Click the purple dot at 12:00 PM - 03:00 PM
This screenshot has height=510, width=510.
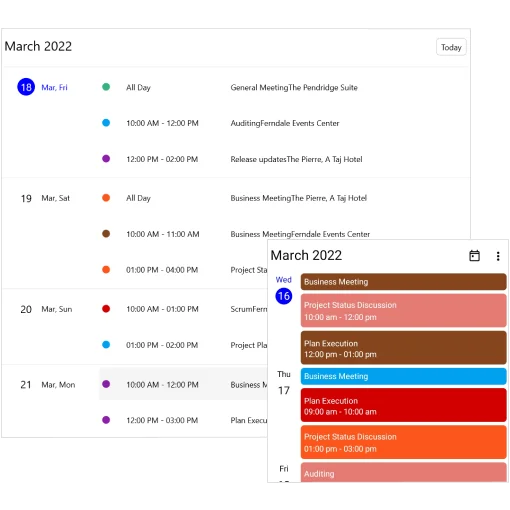tap(106, 420)
